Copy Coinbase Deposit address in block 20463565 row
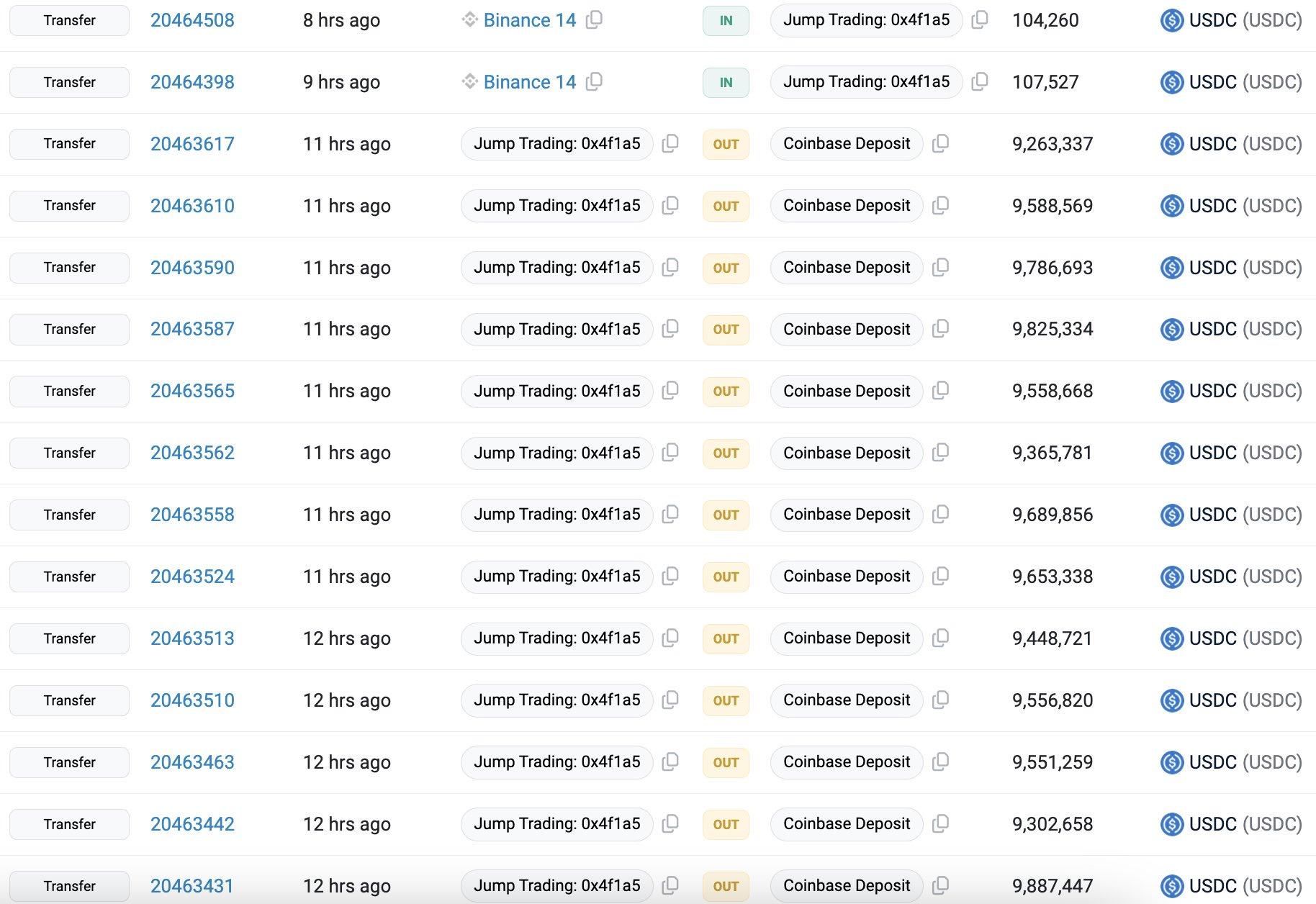 [x=940, y=391]
